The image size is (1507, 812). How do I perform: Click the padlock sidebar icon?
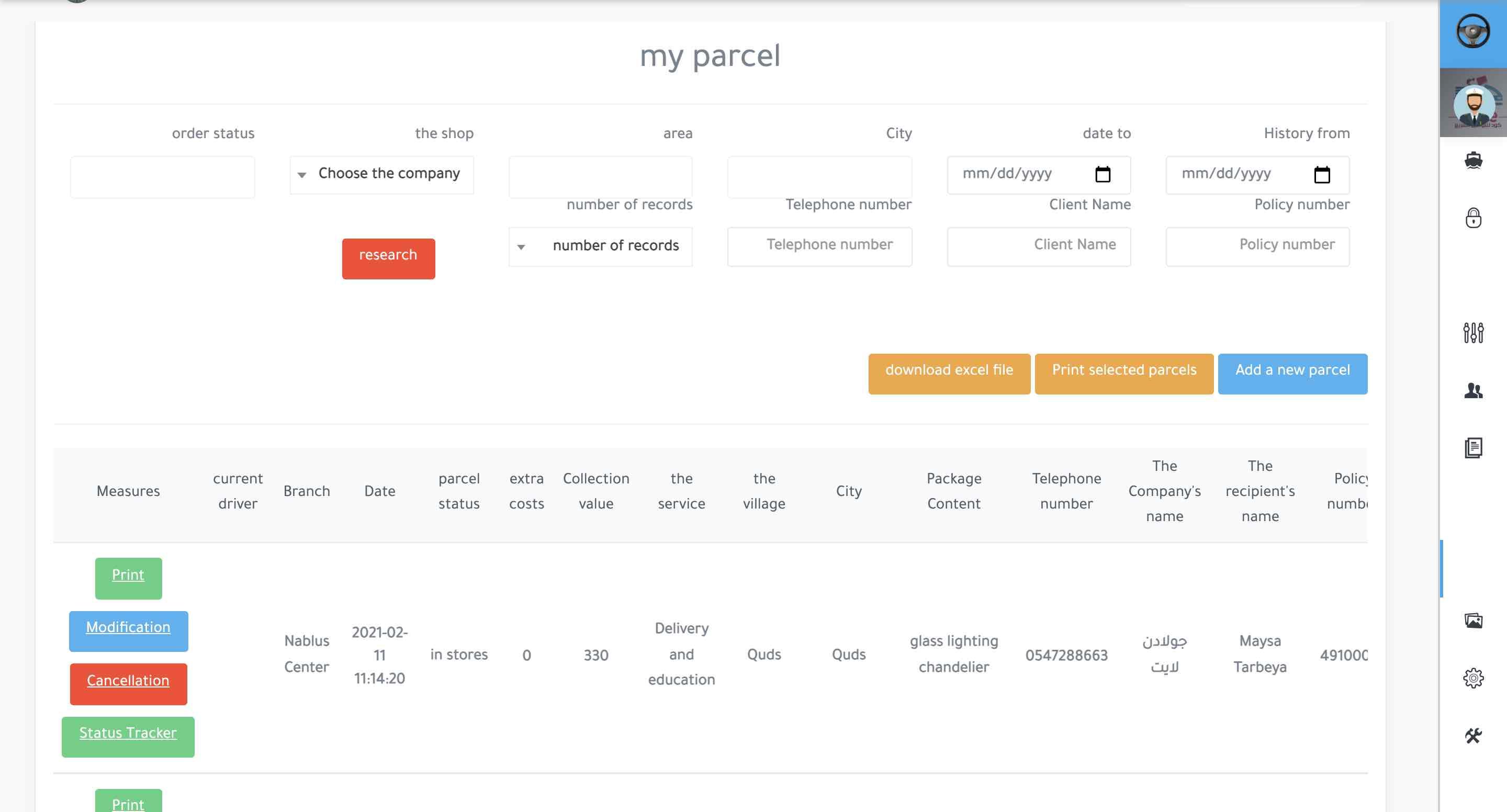tap(1473, 218)
